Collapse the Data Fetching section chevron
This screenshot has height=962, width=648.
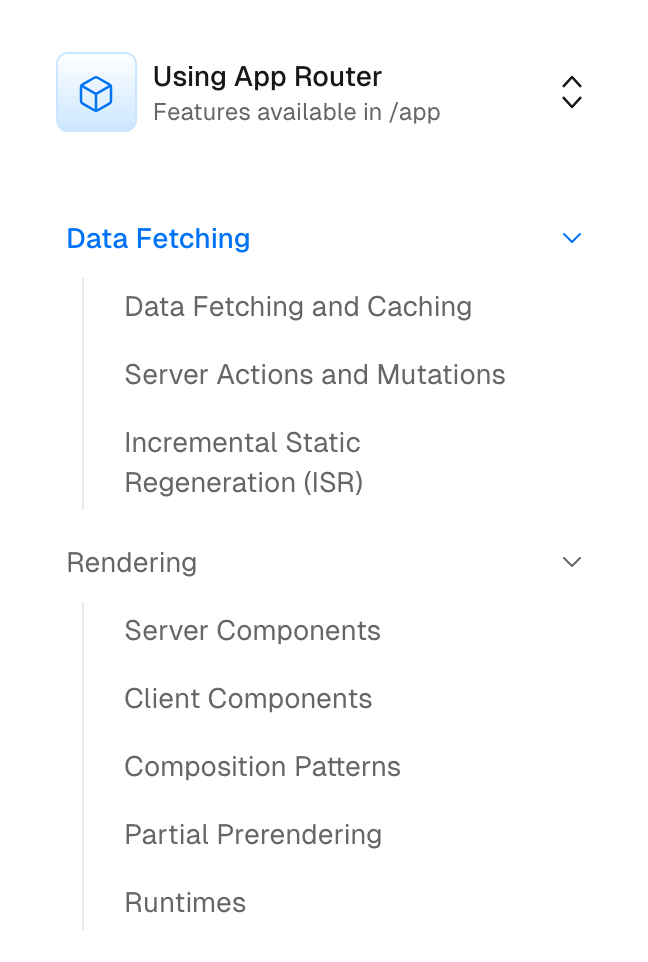(572, 238)
